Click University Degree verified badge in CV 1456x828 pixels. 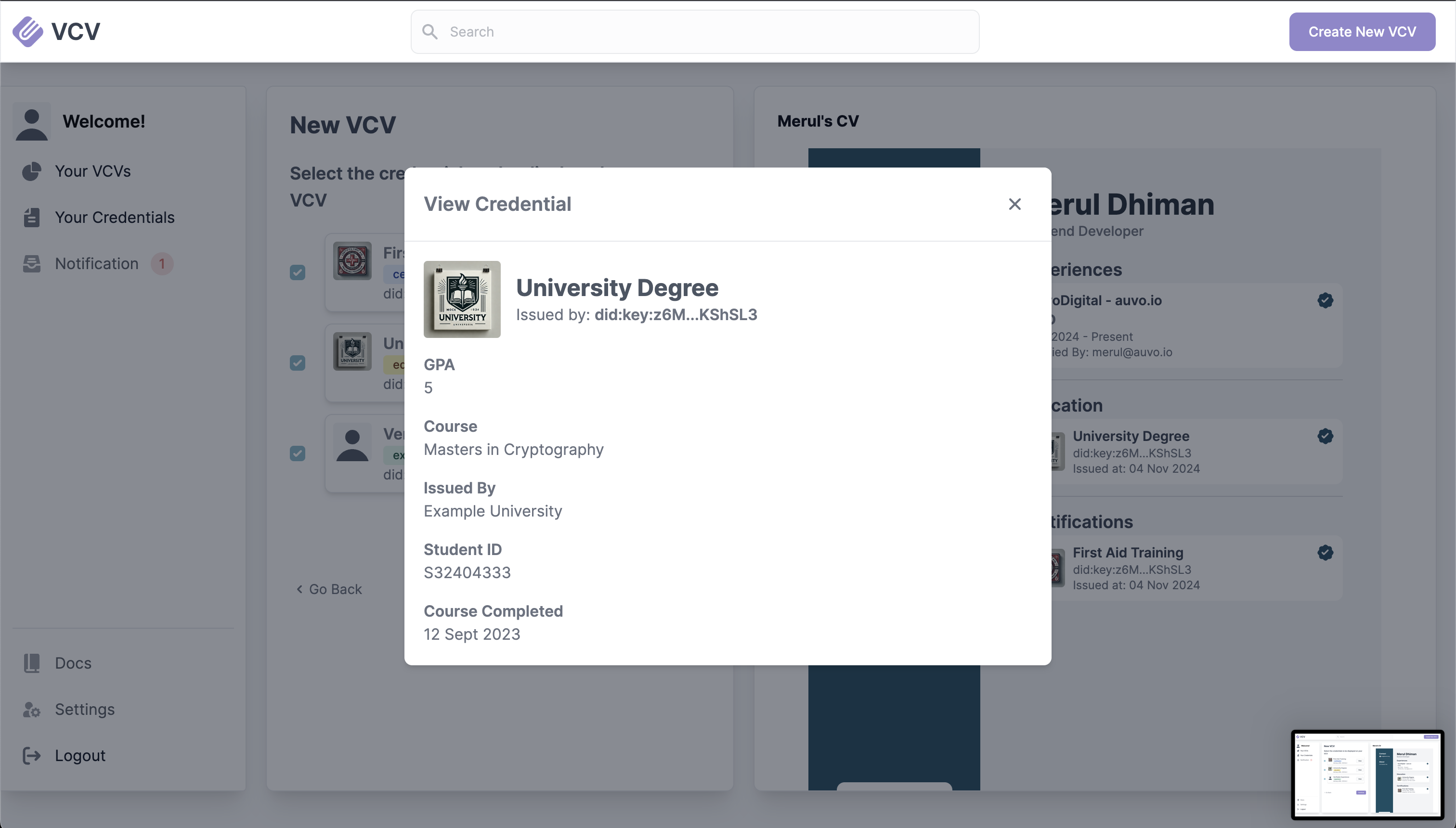1325,436
